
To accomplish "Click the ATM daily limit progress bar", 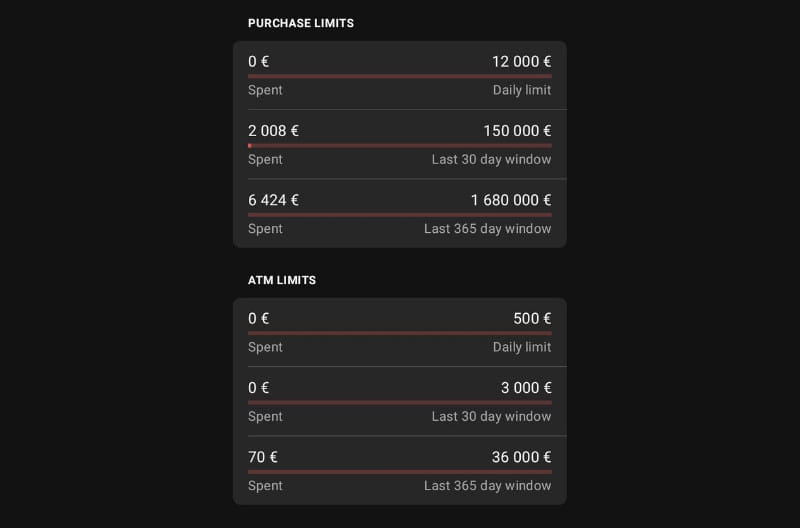I will click(399, 334).
